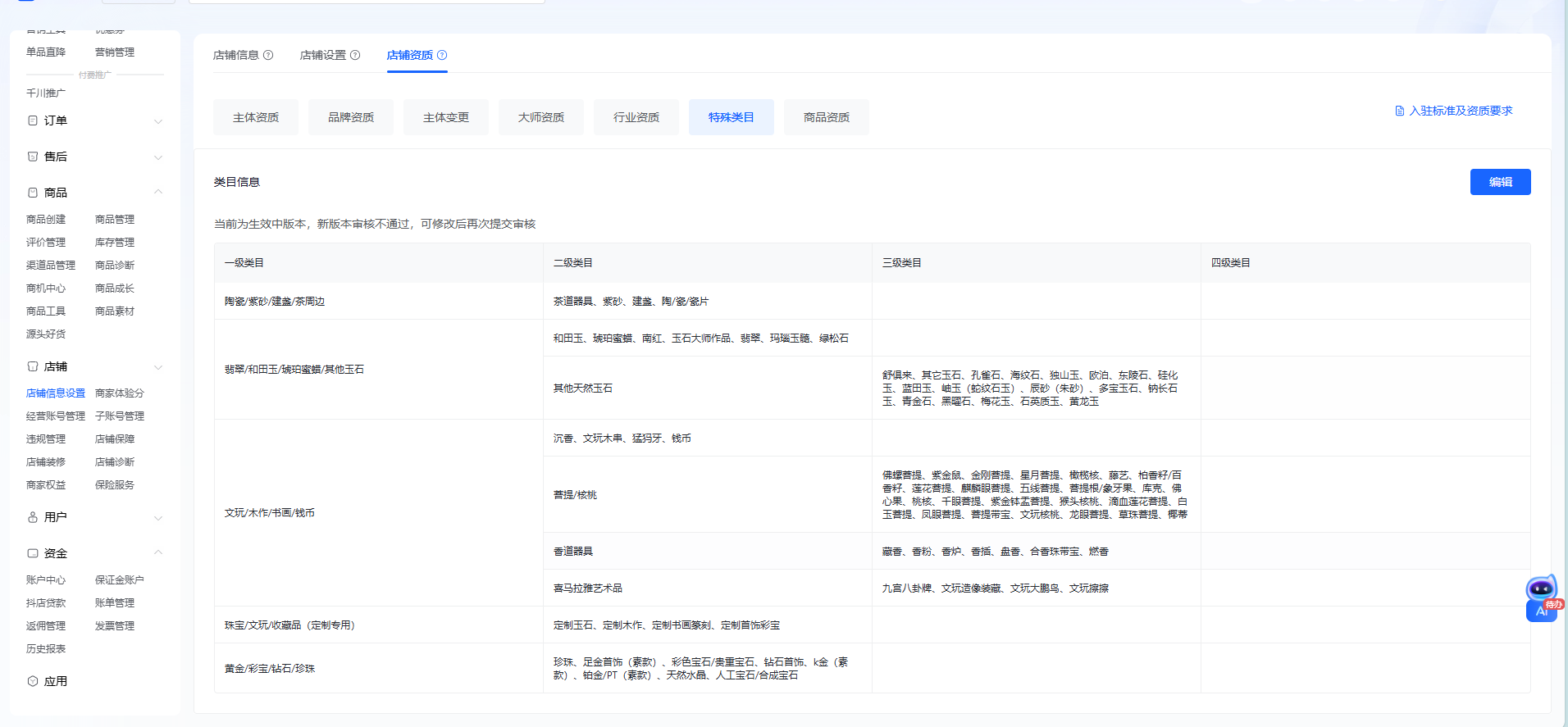The image size is (1568, 727).
Task: Open the 入驻标准及资质要求 link
Action: pyautogui.click(x=1461, y=111)
